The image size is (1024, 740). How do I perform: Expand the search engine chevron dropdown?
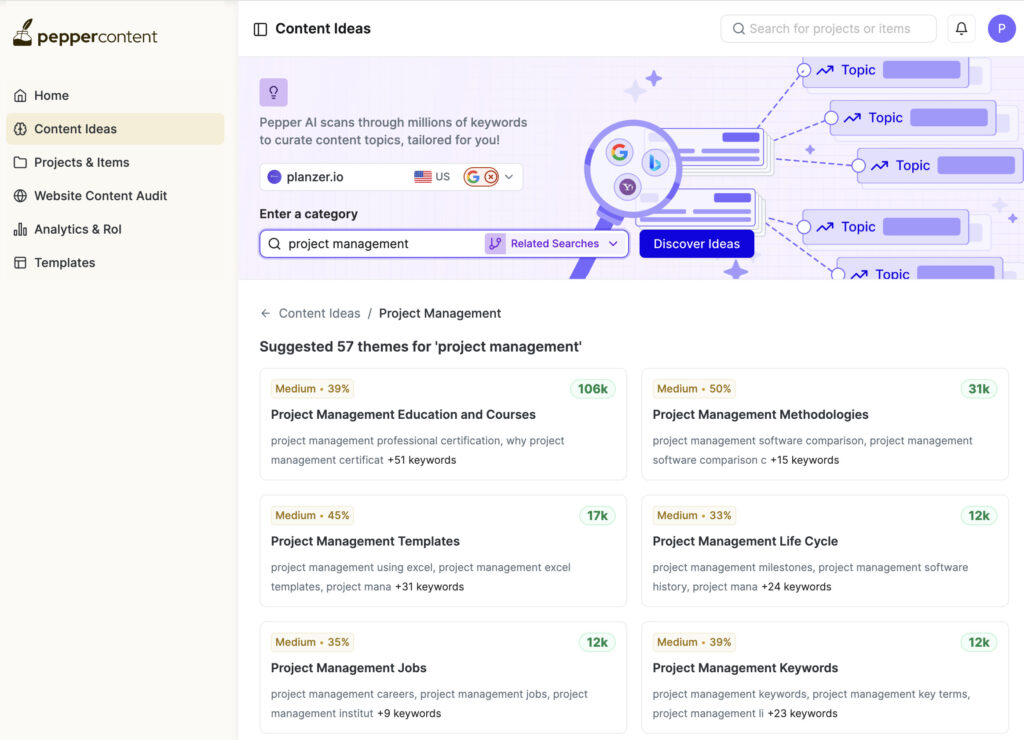click(x=509, y=177)
